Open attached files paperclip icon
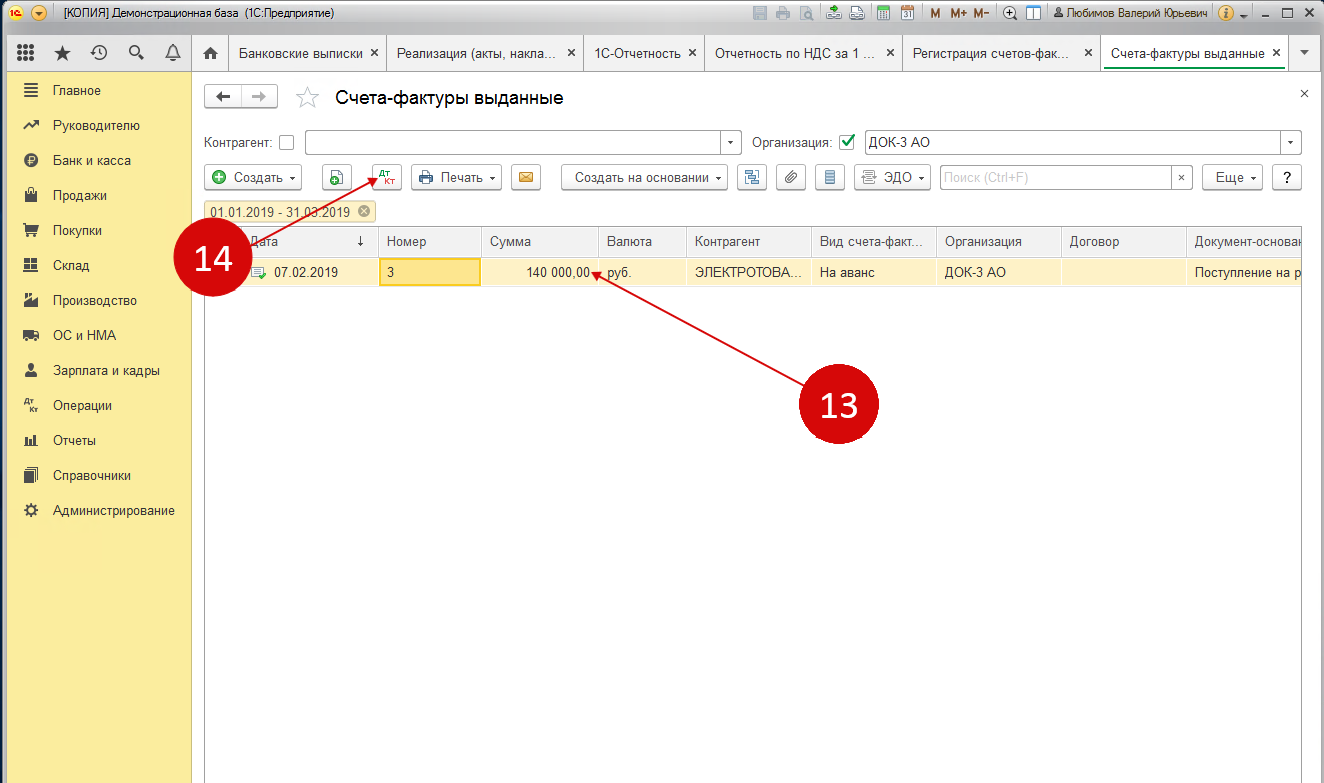This screenshot has width=1324, height=783. (x=791, y=177)
